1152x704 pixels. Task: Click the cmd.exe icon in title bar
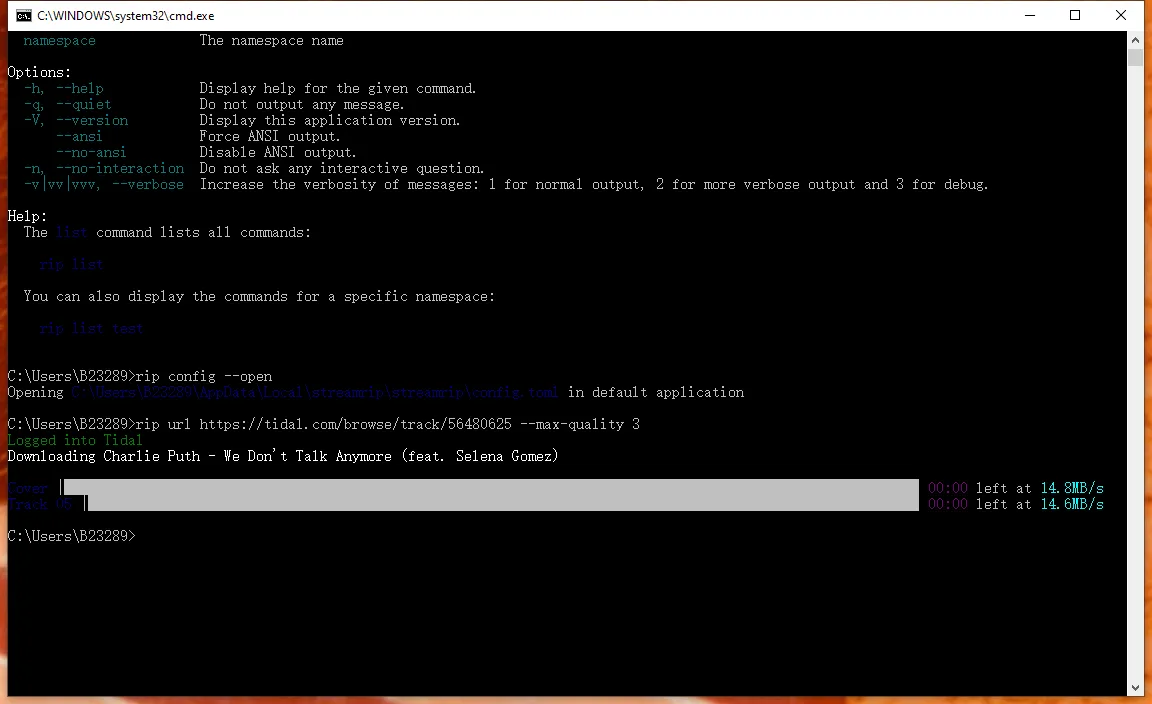point(24,15)
